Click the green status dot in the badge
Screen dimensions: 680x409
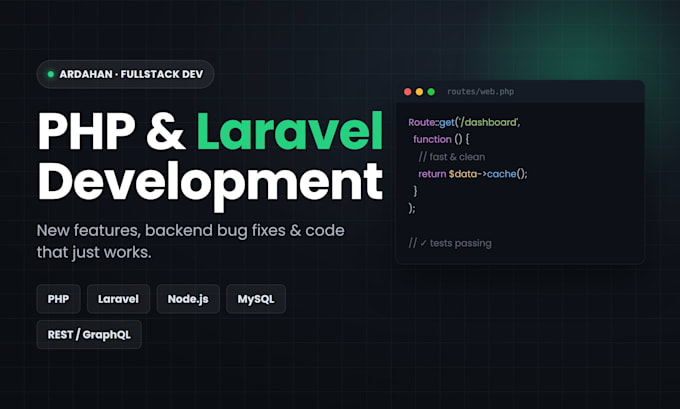tap(51, 74)
